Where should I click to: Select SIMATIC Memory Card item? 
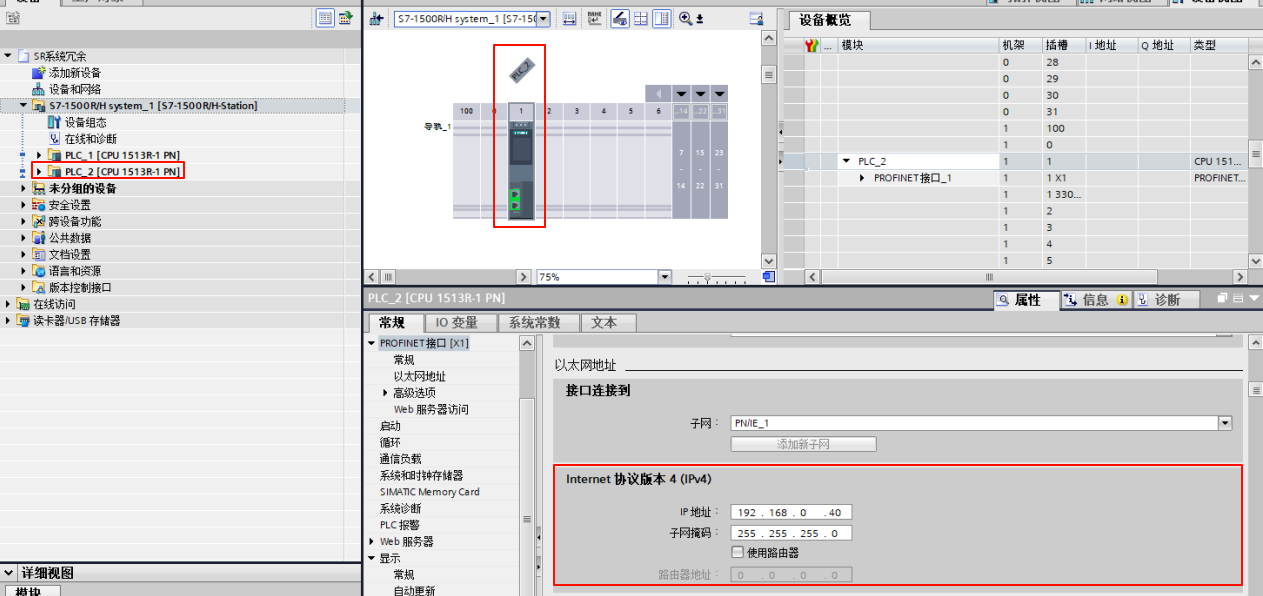[x=429, y=492]
